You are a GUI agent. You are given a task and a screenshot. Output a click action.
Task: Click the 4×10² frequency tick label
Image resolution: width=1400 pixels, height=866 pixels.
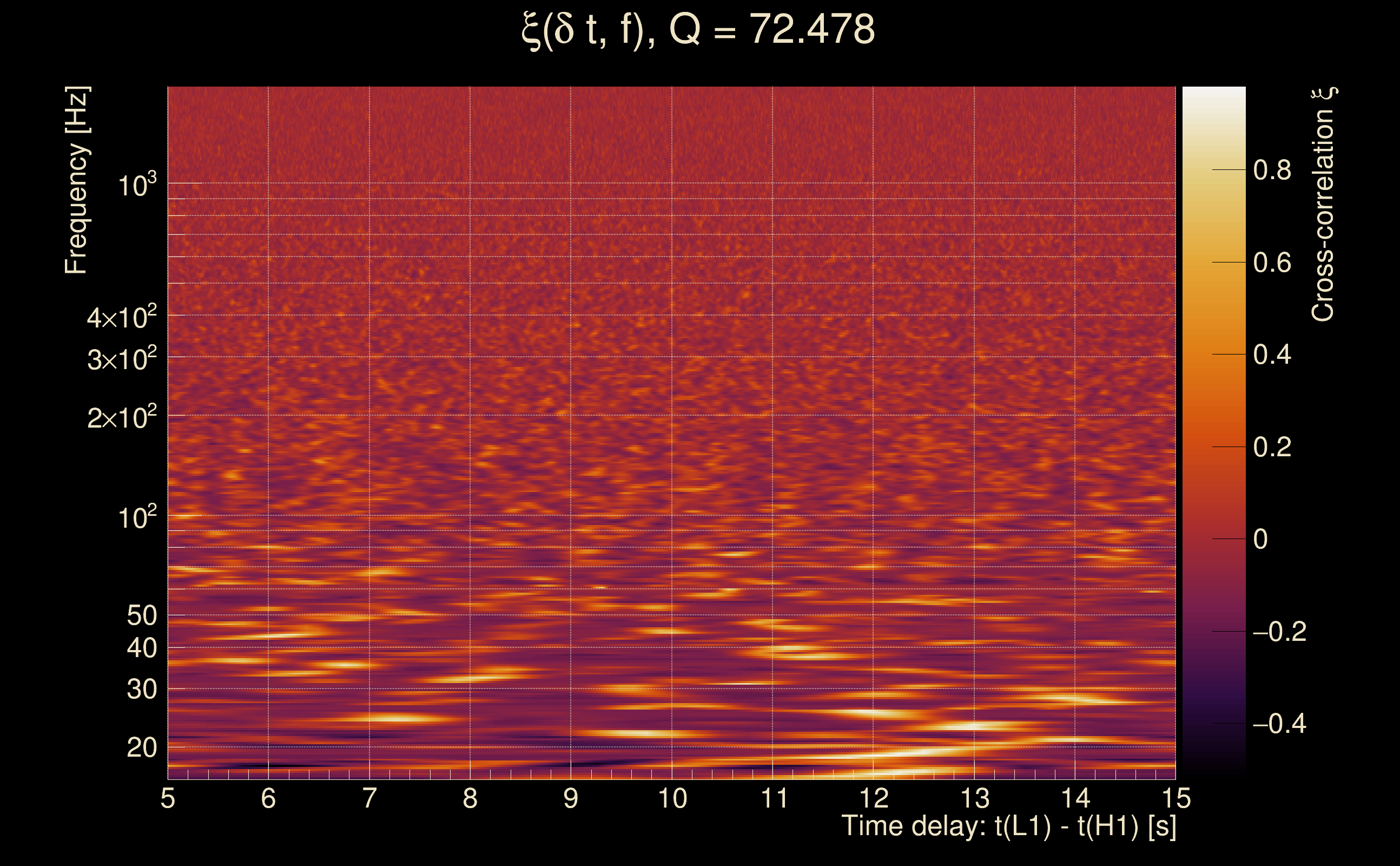tap(122, 317)
